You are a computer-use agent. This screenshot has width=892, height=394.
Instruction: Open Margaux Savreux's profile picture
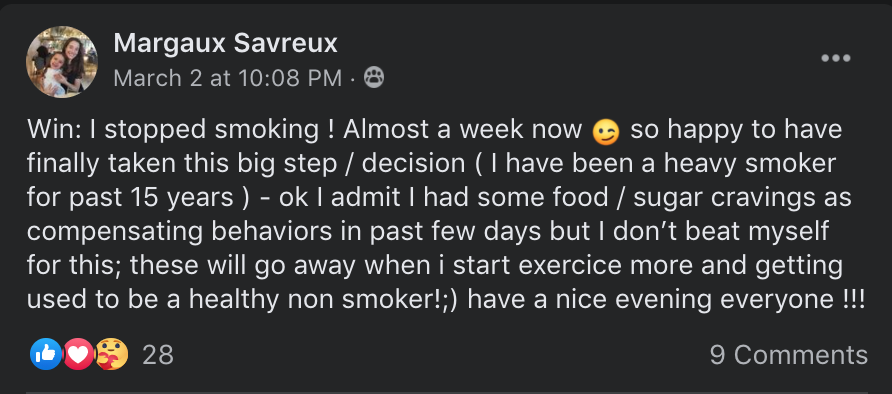coord(61,61)
